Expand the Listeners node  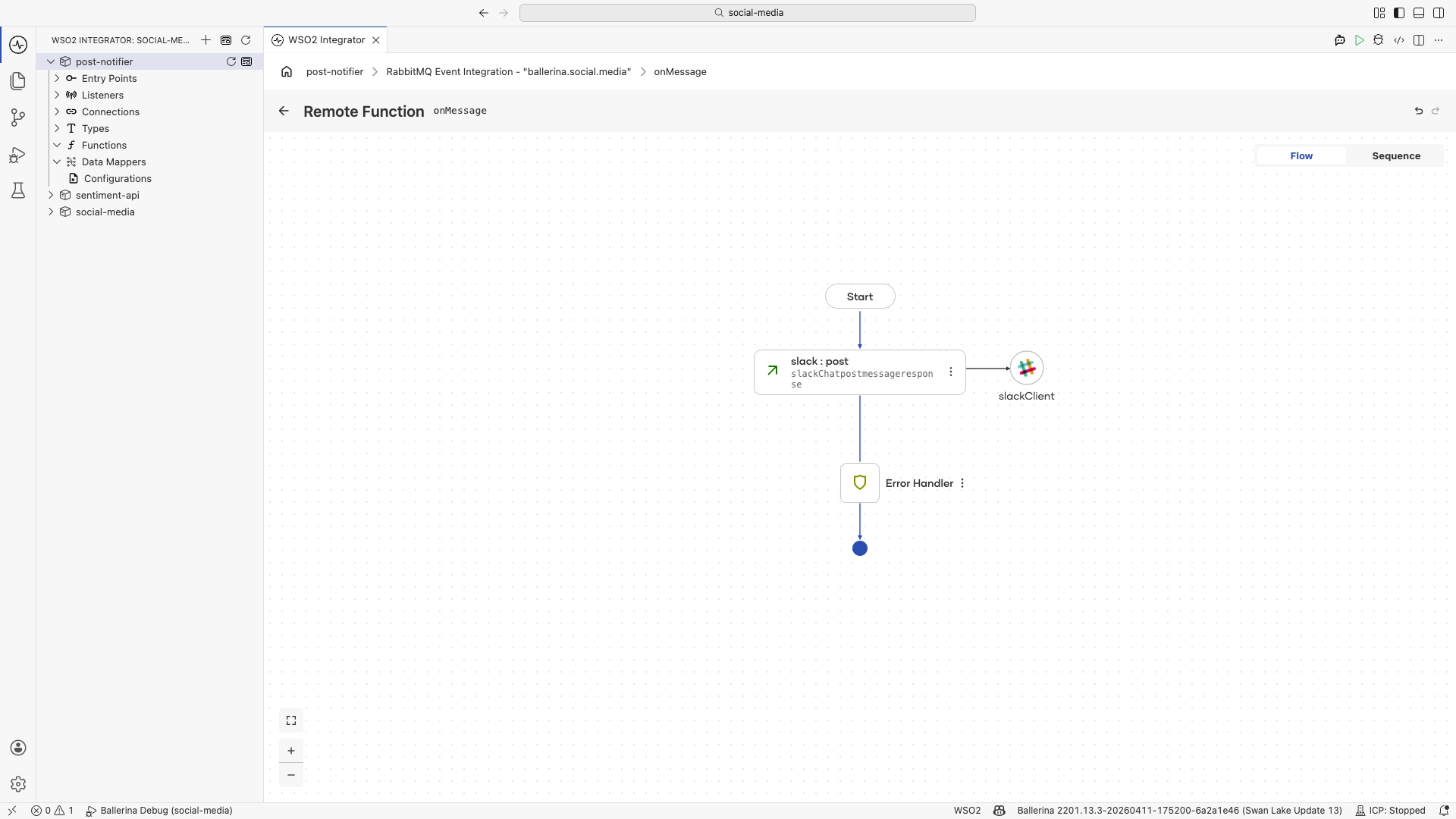(x=57, y=95)
